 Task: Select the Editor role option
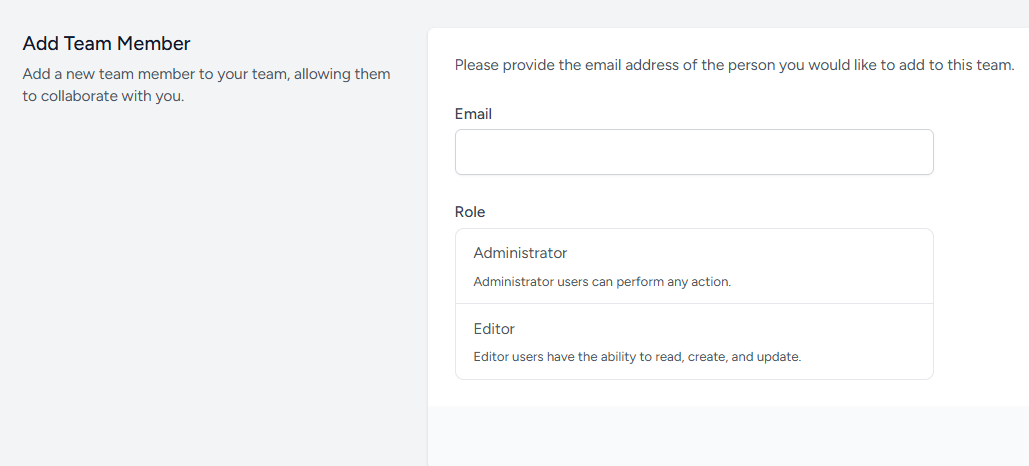[x=694, y=342]
